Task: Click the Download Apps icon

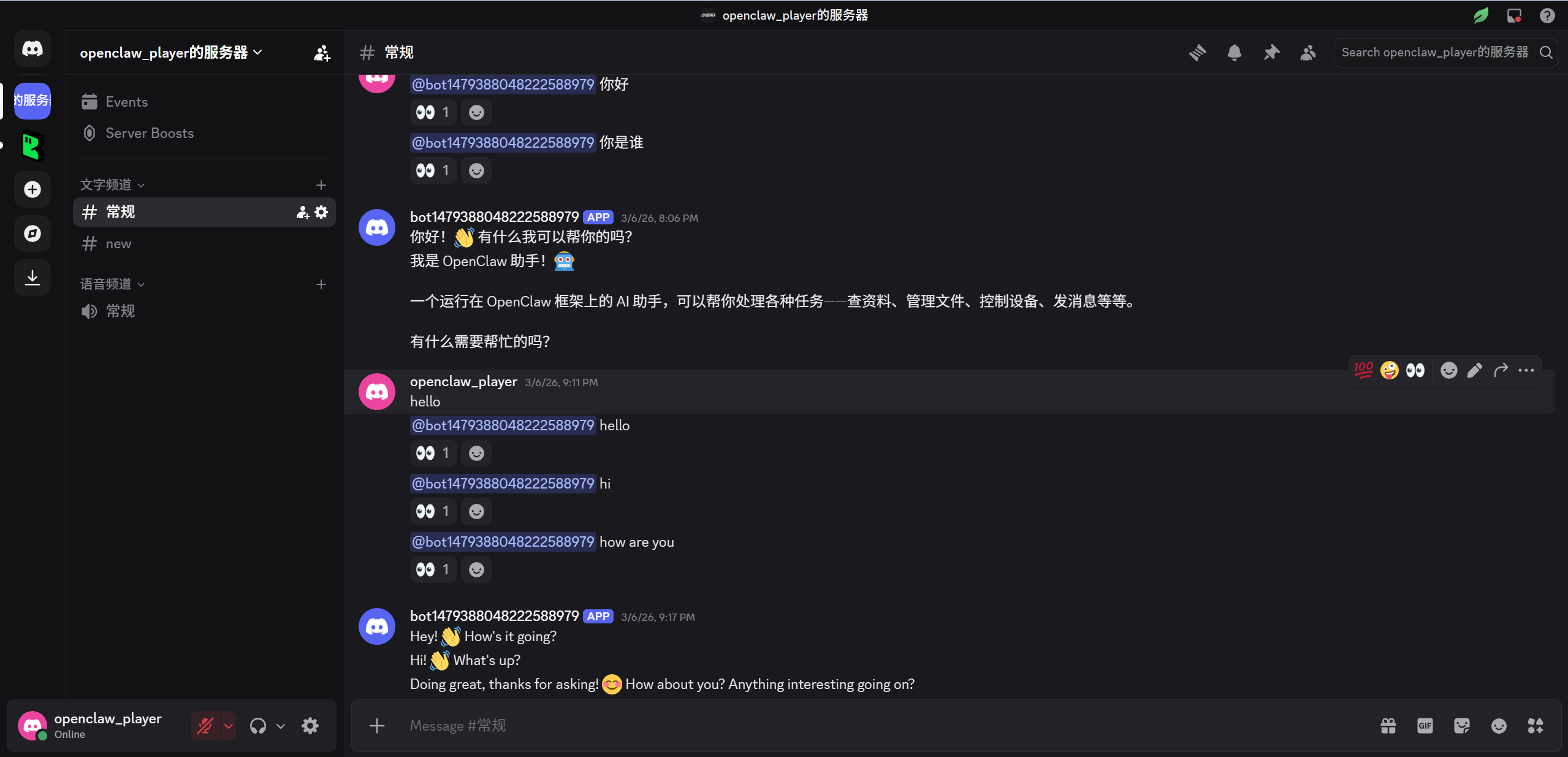Action: [x=32, y=278]
